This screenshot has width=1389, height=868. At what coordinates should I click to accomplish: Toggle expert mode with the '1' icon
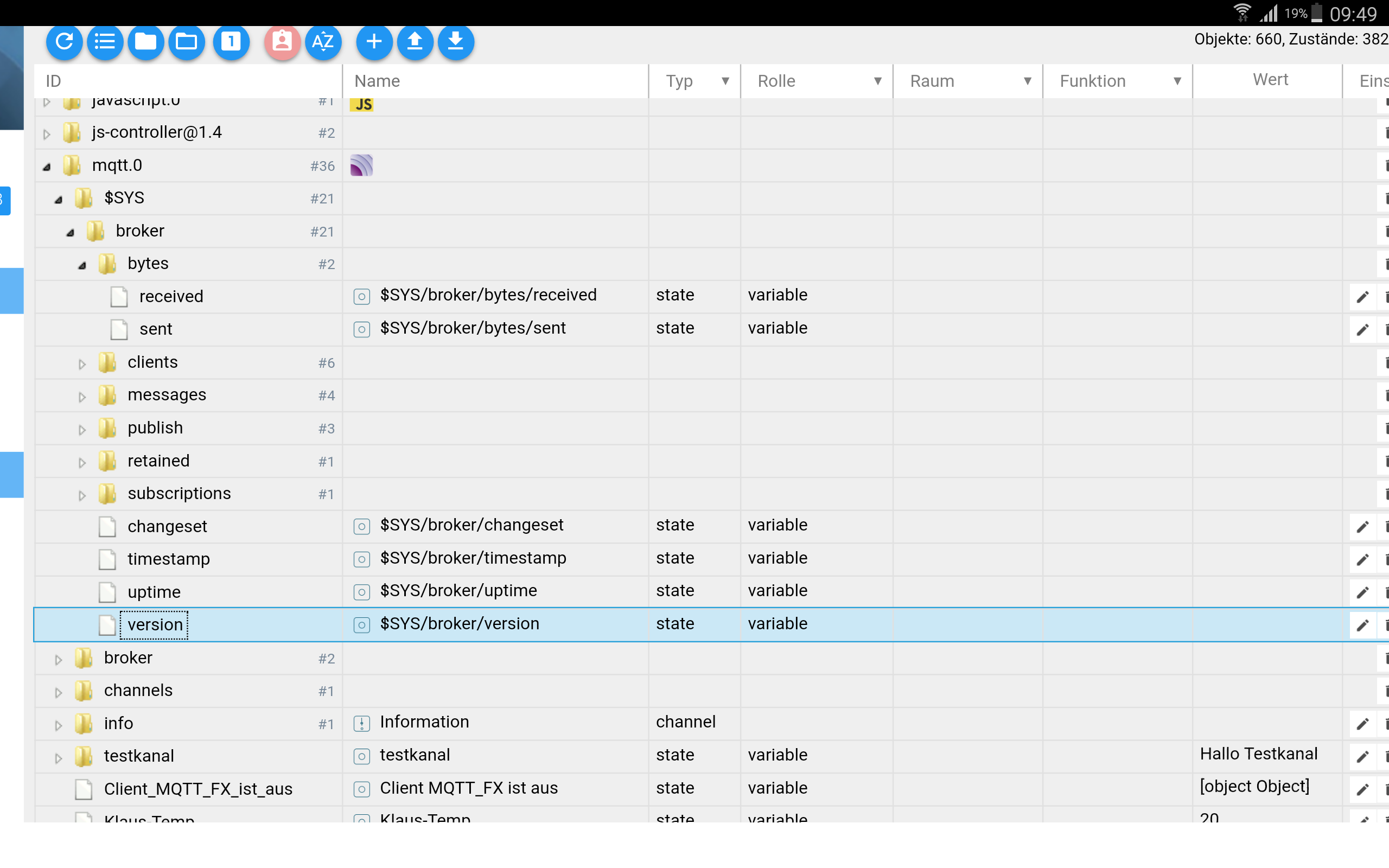(231, 42)
